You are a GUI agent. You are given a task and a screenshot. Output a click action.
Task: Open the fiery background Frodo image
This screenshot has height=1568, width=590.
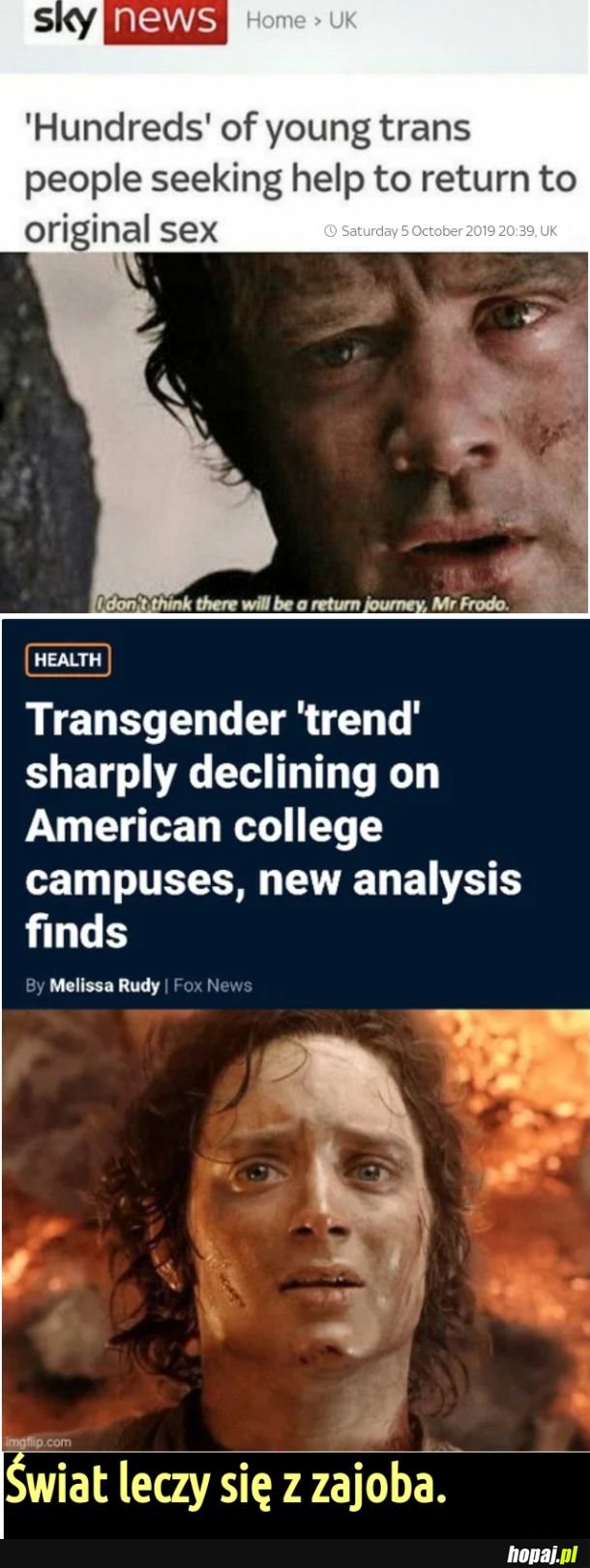coord(295,1229)
